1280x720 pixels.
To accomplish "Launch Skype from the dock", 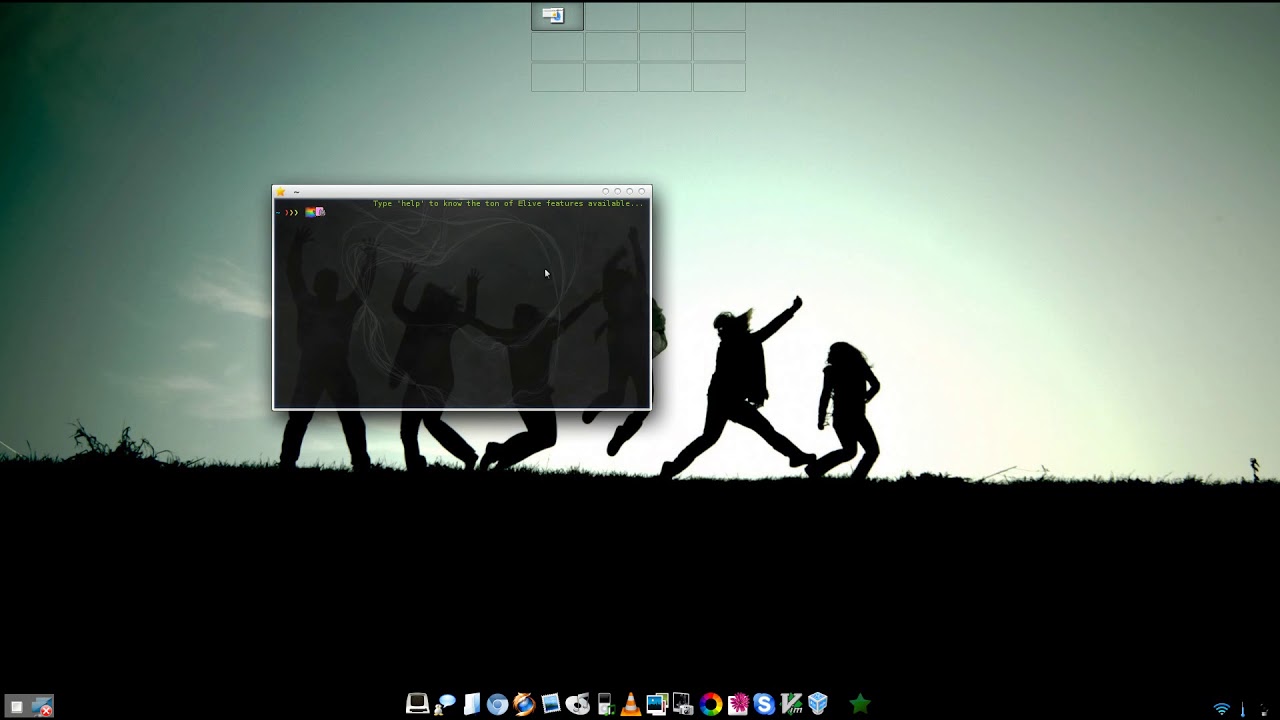I will [763, 704].
